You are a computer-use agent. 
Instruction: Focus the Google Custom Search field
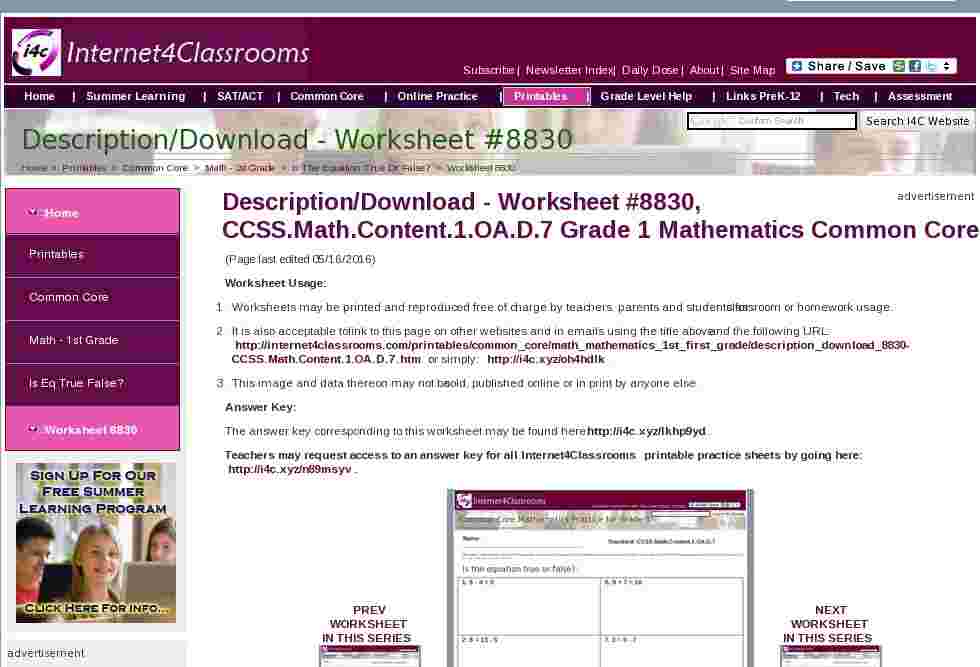pyautogui.click(x=772, y=121)
